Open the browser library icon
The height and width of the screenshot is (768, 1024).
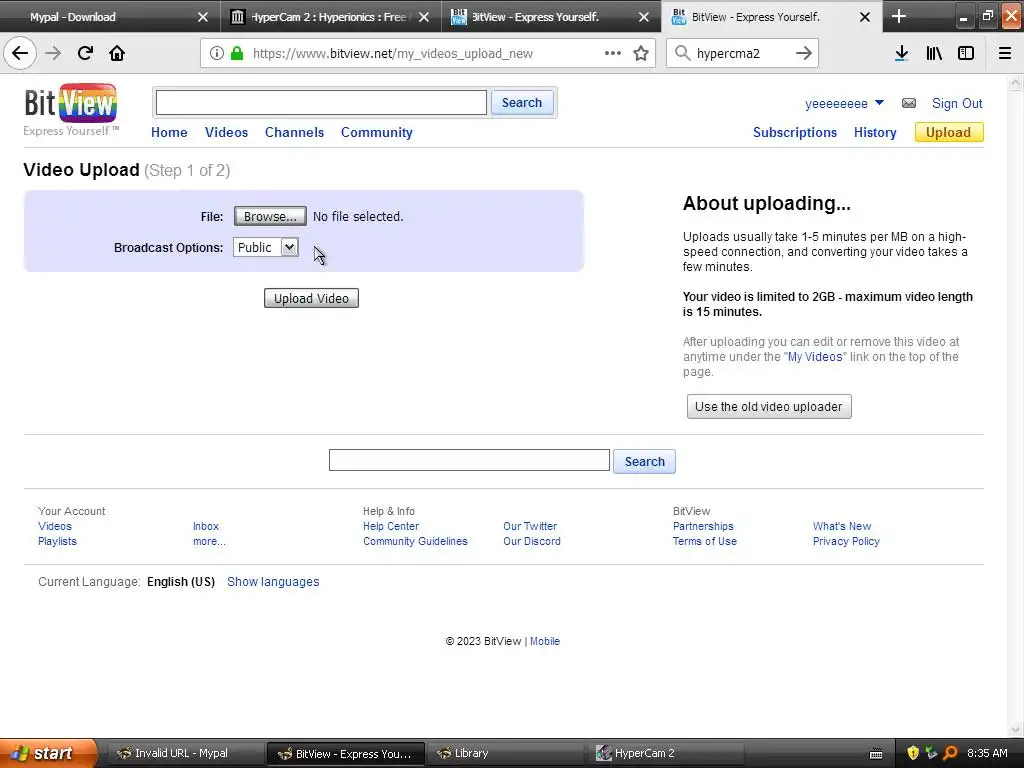[934, 53]
